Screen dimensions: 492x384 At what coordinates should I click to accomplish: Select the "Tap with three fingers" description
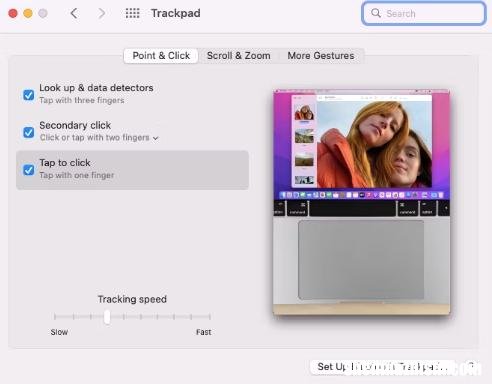[82, 100]
